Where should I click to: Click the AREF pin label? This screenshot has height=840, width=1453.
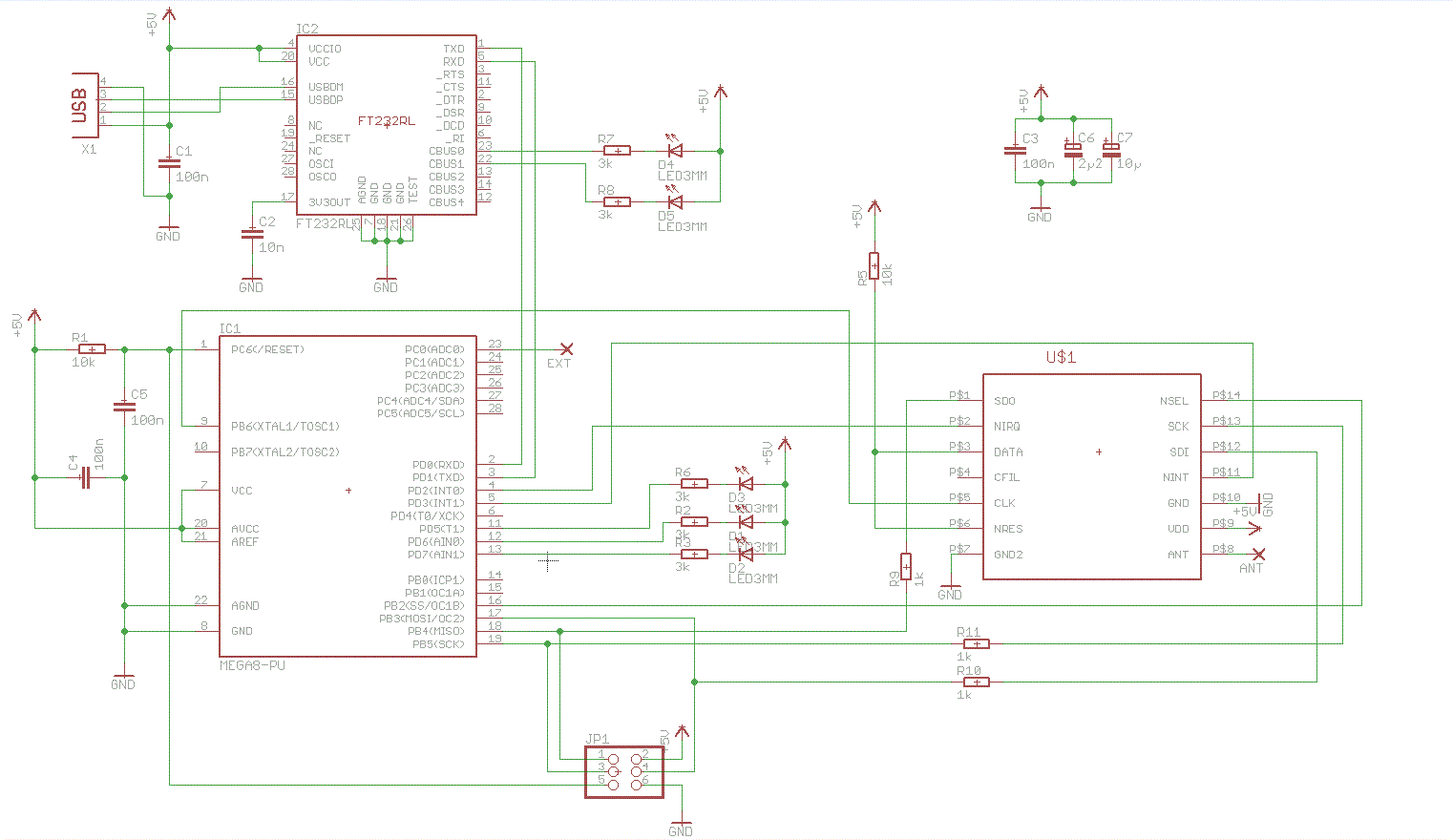coord(245,541)
